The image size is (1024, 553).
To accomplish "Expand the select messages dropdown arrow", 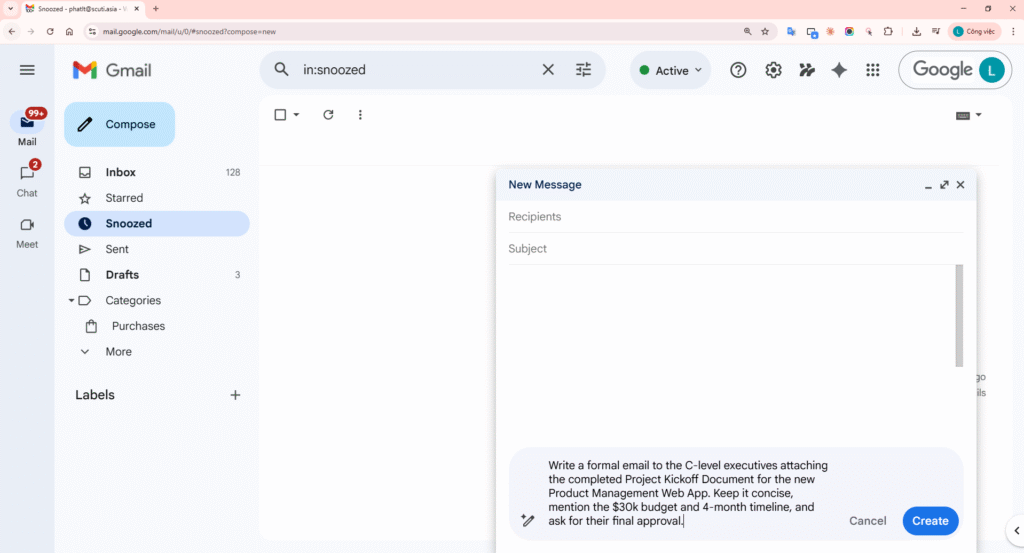I will click(296, 115).
